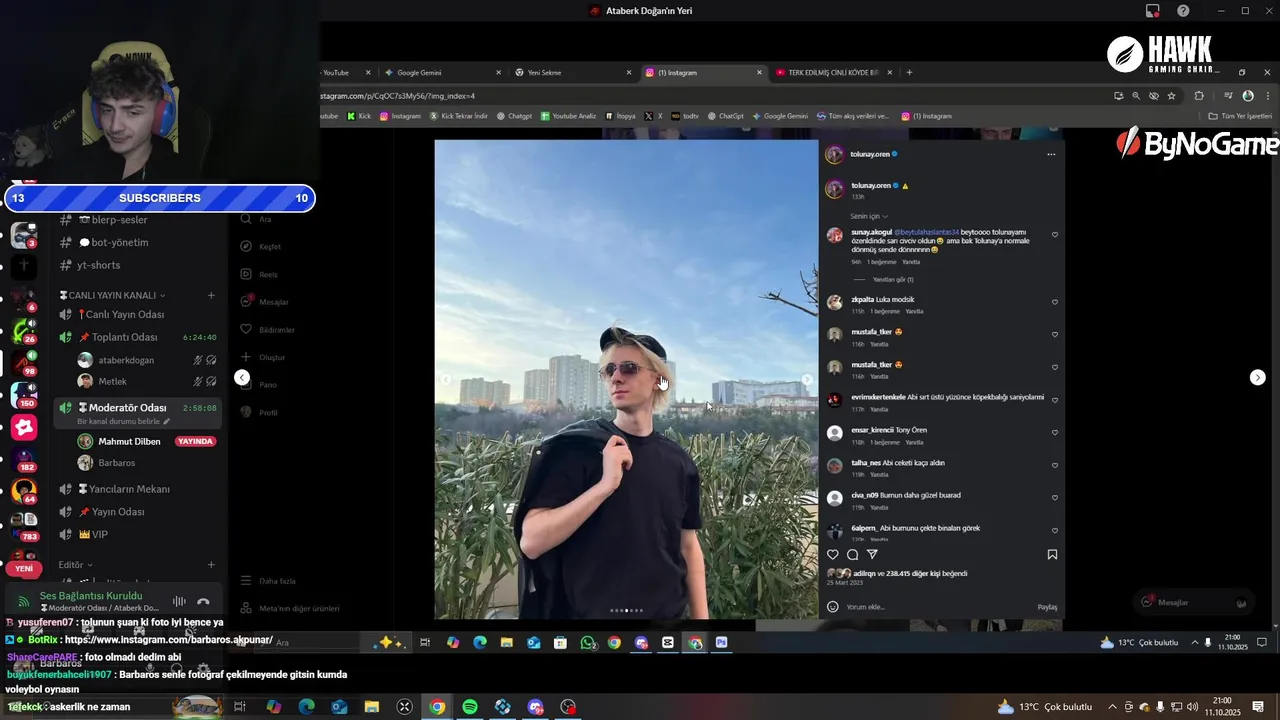Viewport: 1280px width, 720px height.
Task: Open Instagram 'Daha fazla' menu
Action: click(268, 581)
